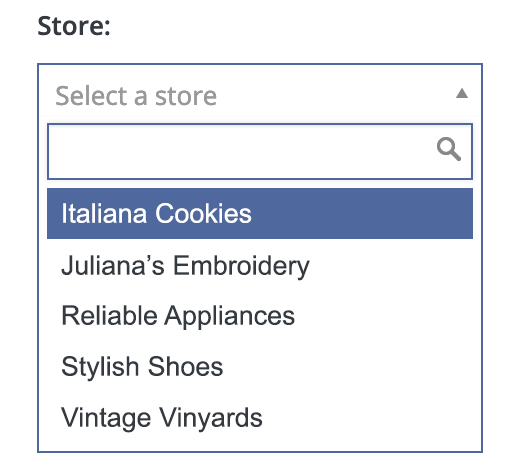Click inside the empty filter box
This screenshot has height=475, width=521.
pos(240,151)
